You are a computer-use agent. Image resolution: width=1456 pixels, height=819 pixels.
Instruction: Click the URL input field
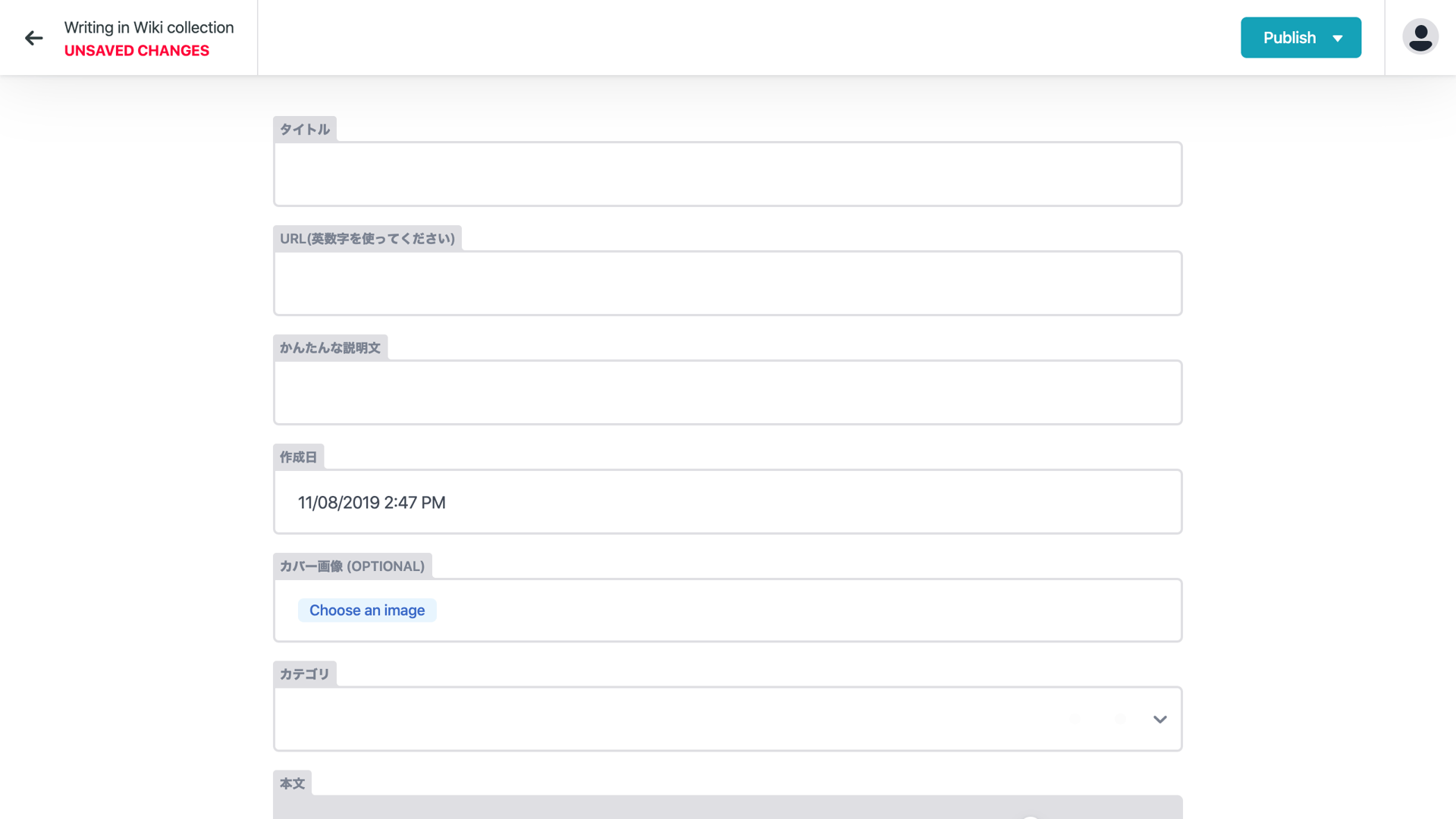pyautogui.click(x=727, y=283)
